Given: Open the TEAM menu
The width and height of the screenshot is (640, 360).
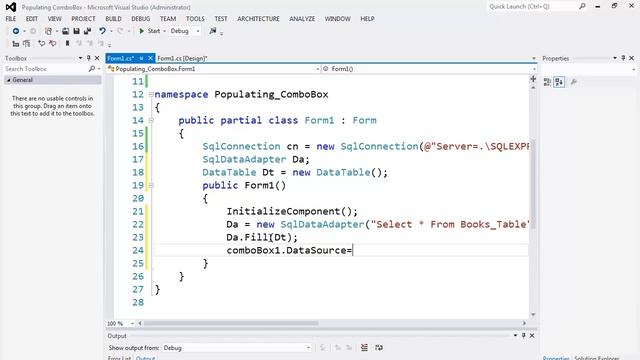Looking at the screenshot, I should pos(168,19).
